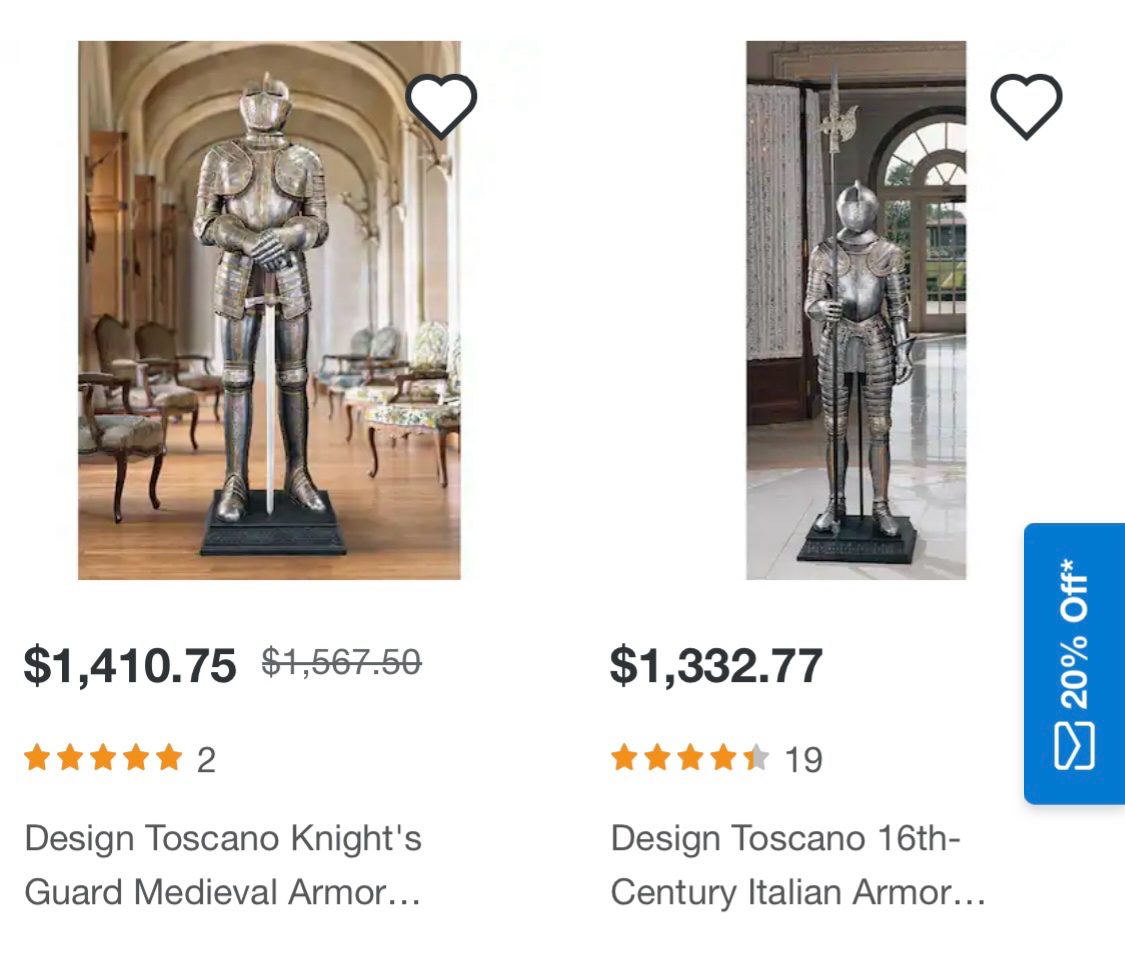The image size is (1125, 956).
Task: Click the $1,332.77 price
Action: [x=716, y=666]
